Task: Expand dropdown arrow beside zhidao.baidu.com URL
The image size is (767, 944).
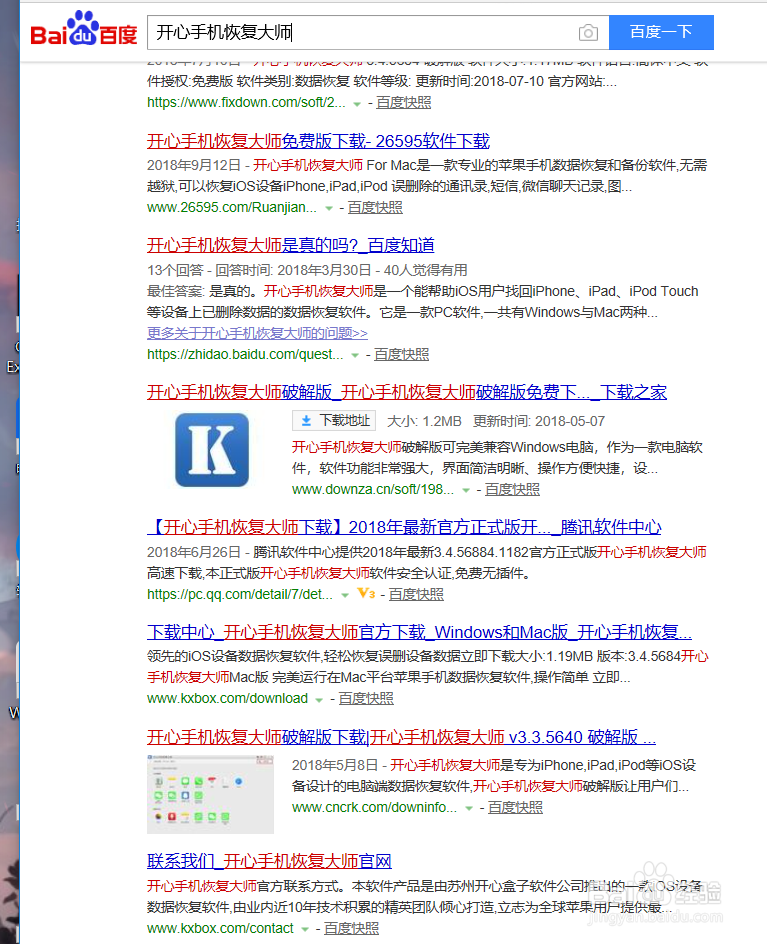Action: [355, 355]
